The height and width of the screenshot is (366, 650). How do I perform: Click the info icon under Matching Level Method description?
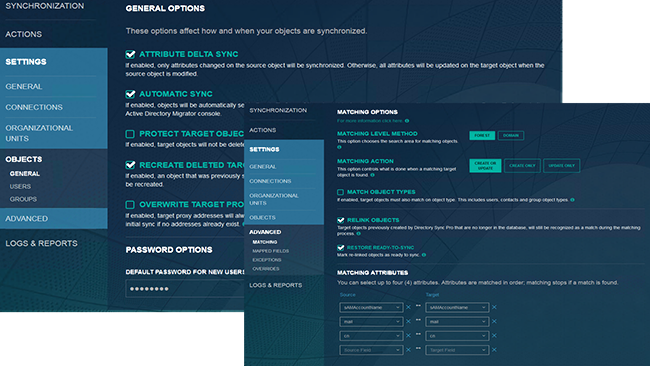[339, 147]
